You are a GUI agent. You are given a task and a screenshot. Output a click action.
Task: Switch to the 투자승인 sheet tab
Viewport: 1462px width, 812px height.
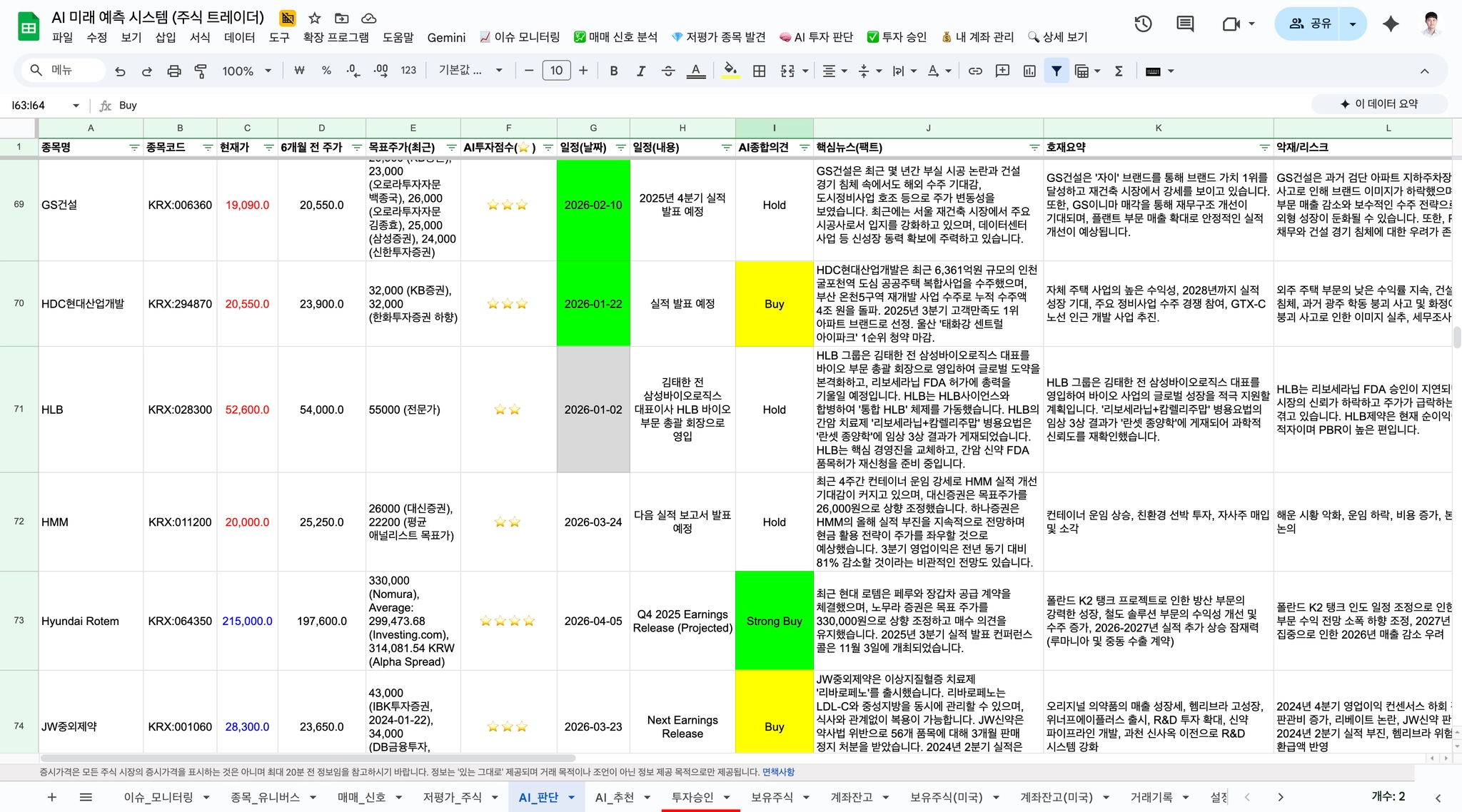pyautogui.click(x=692, y=797)
